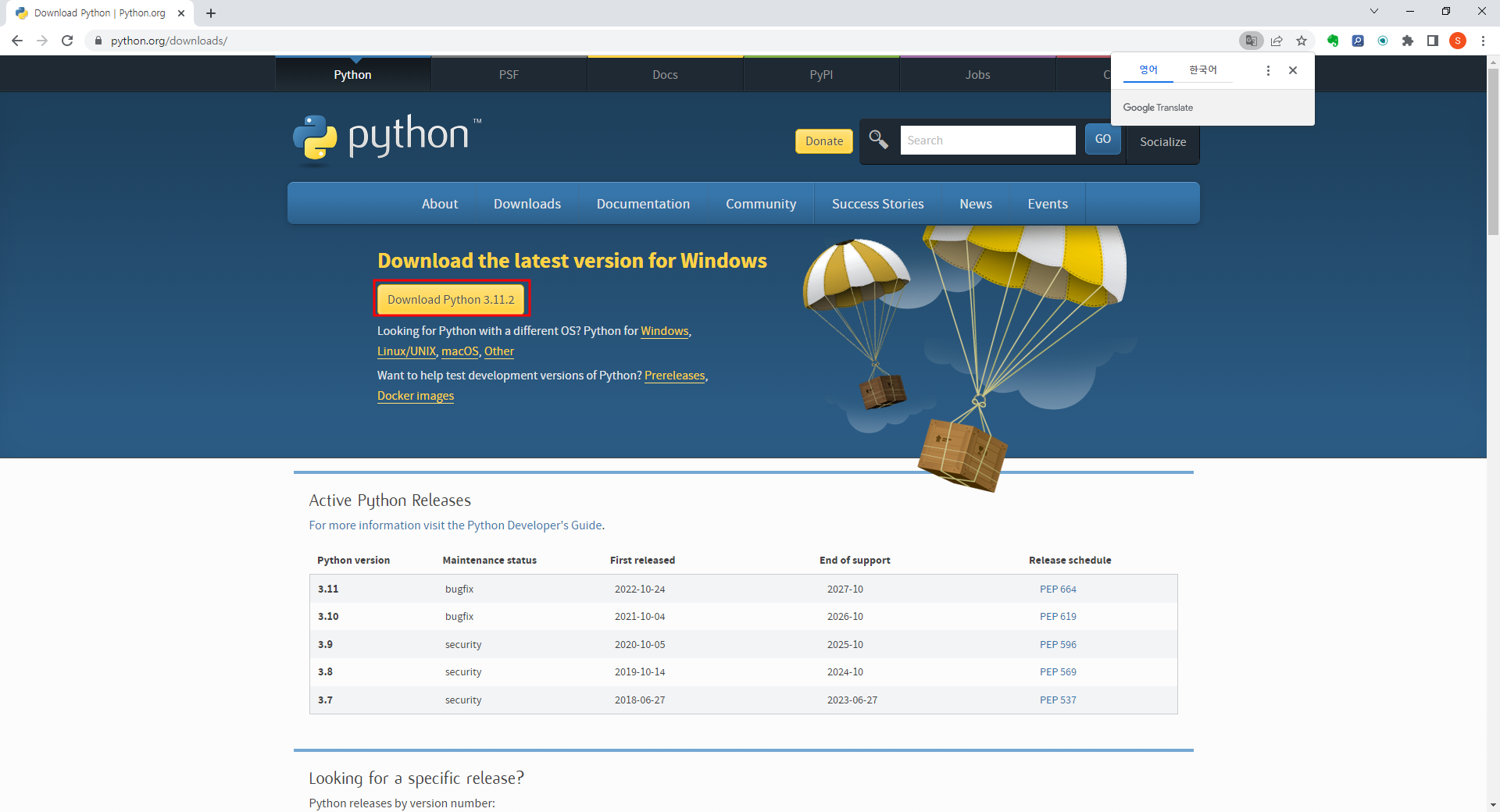Screen dimensions: 1500x812
Task: Click the Donate button
Action: coord(824,141)
